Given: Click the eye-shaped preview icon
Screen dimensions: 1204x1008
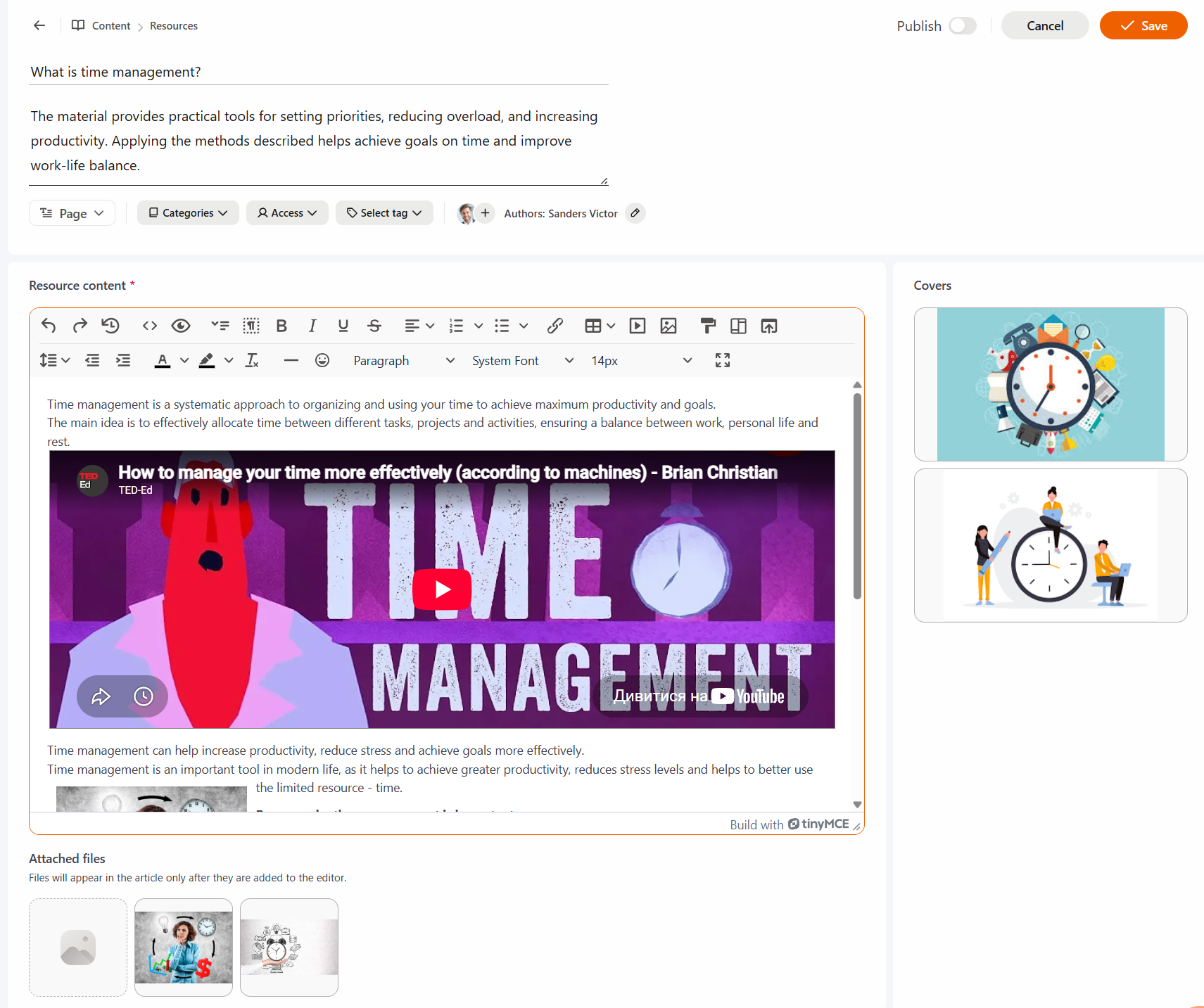Looking at the screenshot, I should point(181,326).
